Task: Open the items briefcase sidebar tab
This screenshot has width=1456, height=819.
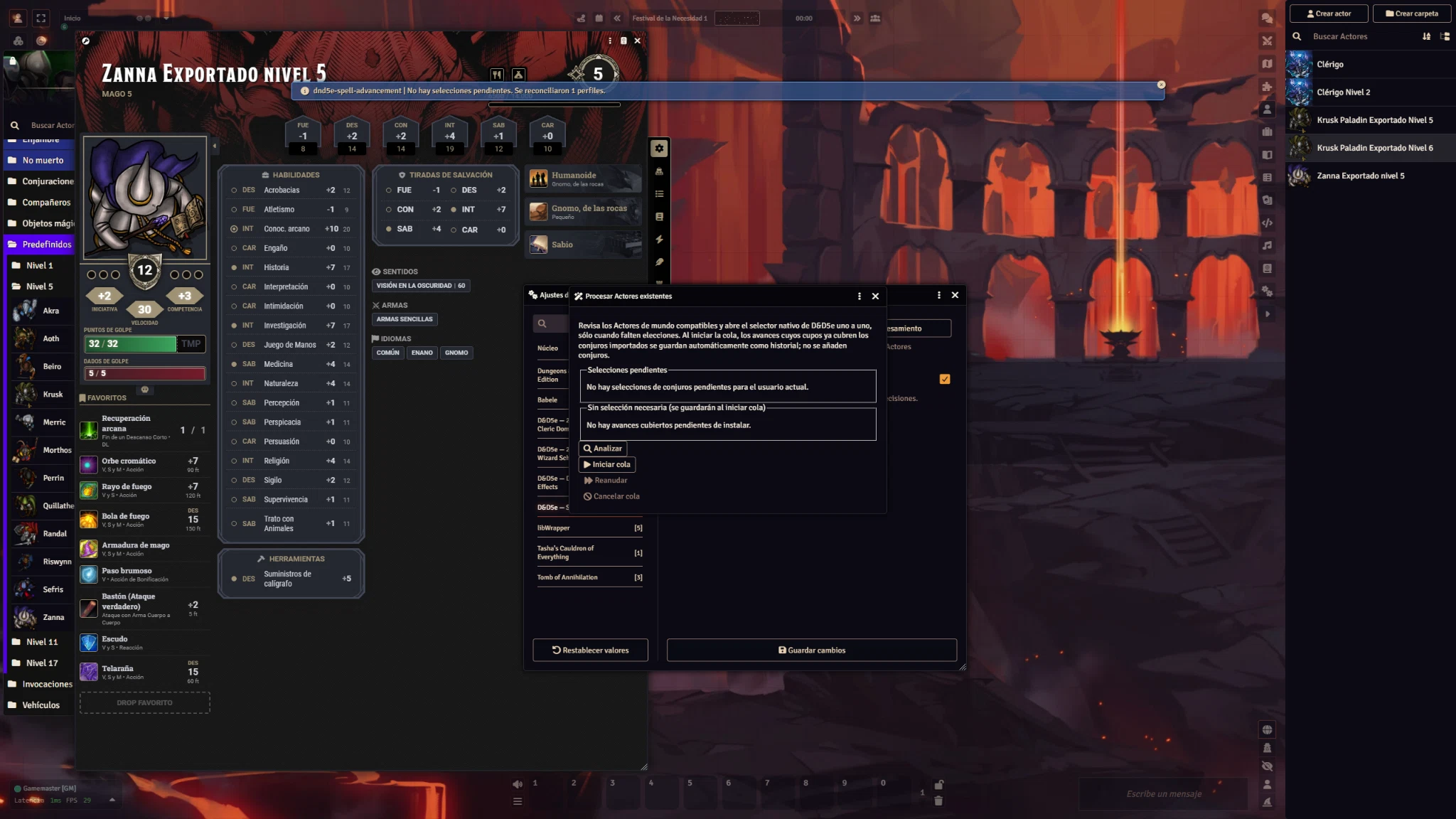Action: 1267,132
